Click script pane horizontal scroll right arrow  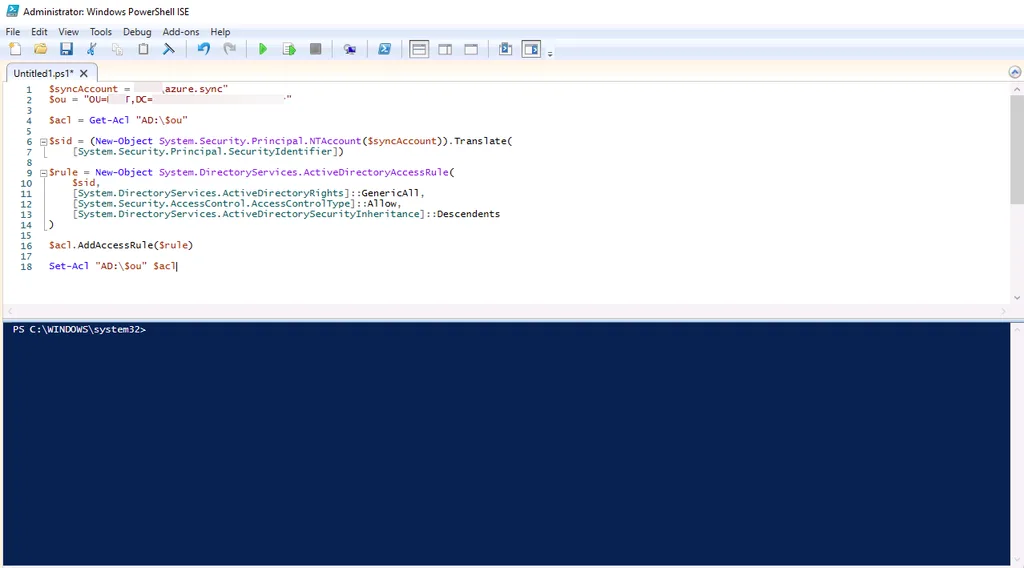click(x=1004, y=311)
